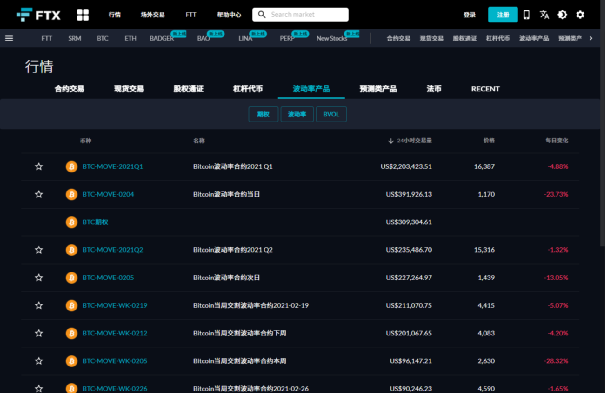Click the mobile app phone icon
Image resolution: width=605 pixels, height=393 pixels.
click(x=526, y=15)
